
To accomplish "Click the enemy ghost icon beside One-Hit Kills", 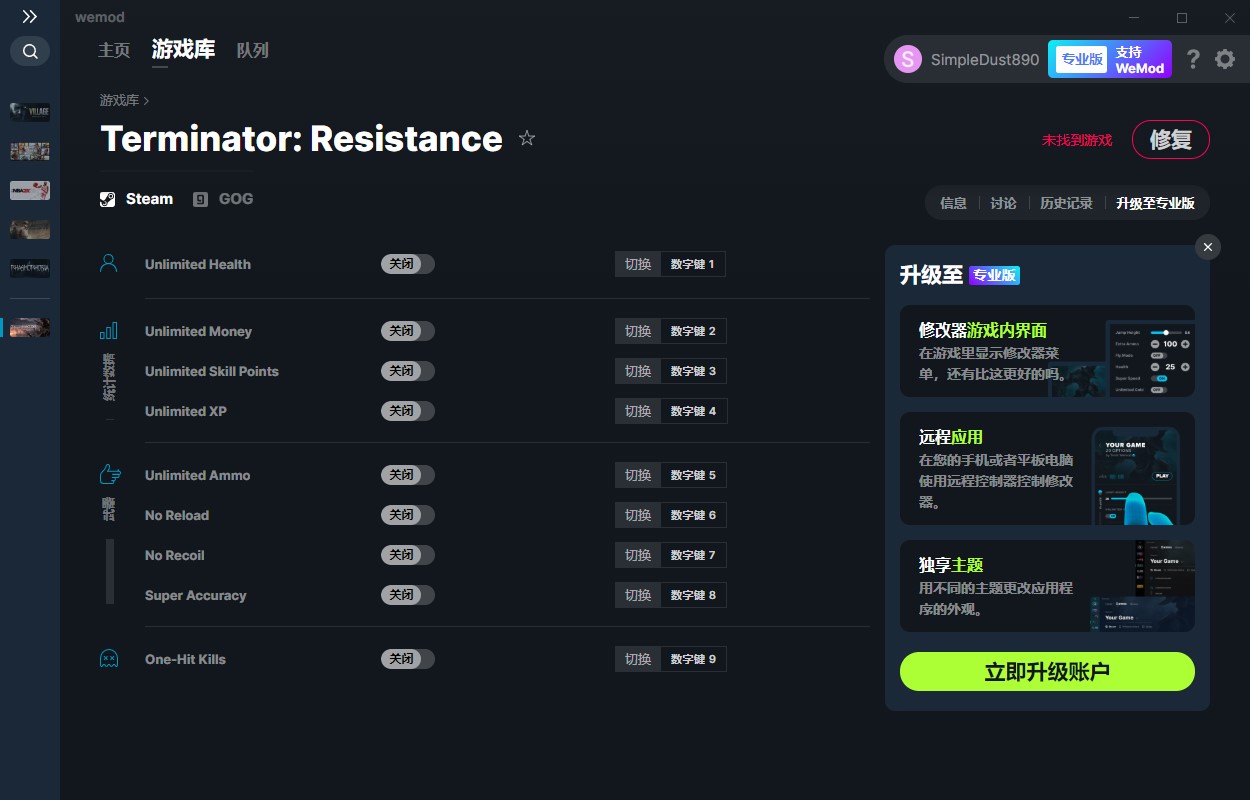I will [109, 659].
